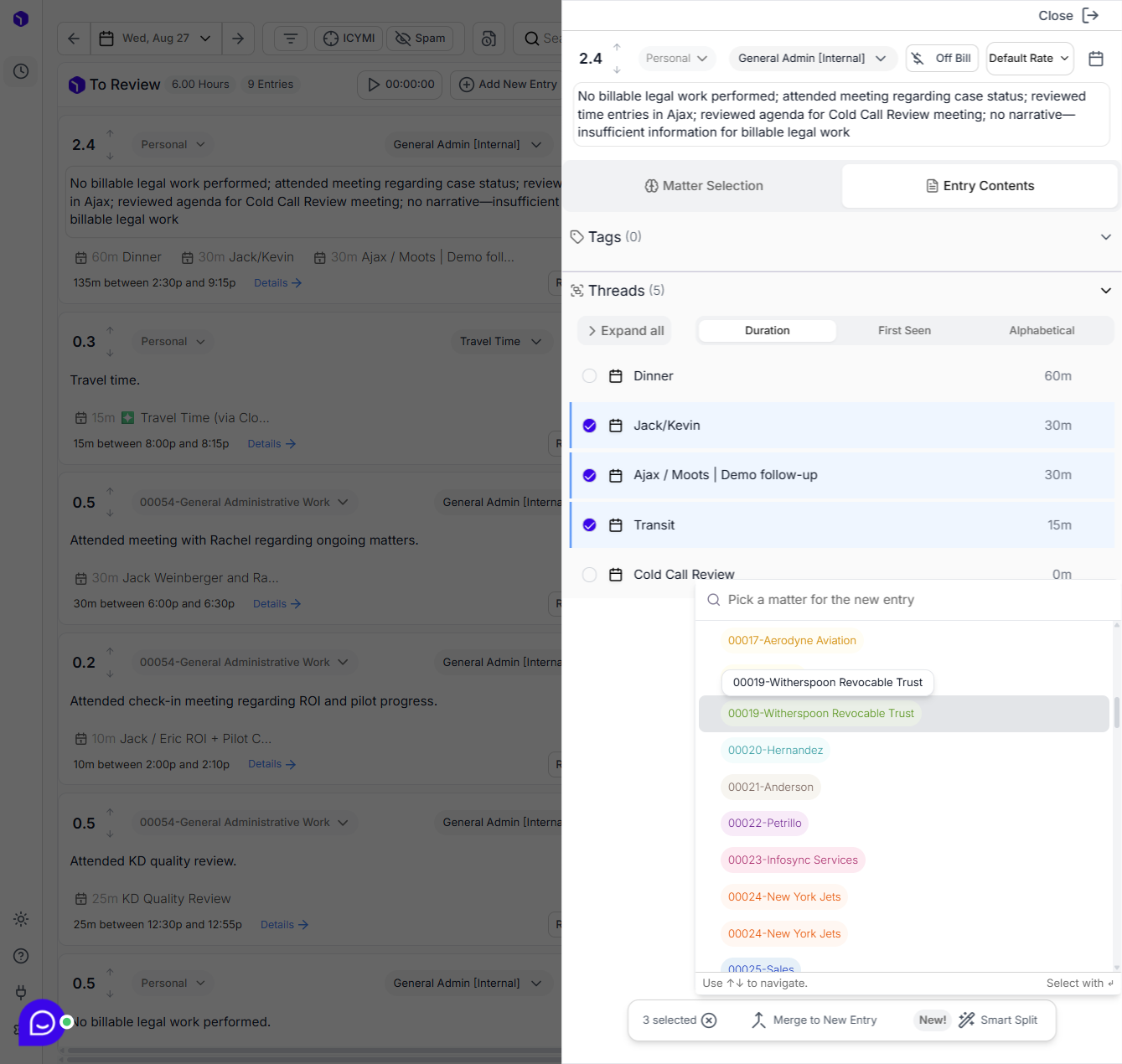Close the entry side panel

pos(1068,16)
